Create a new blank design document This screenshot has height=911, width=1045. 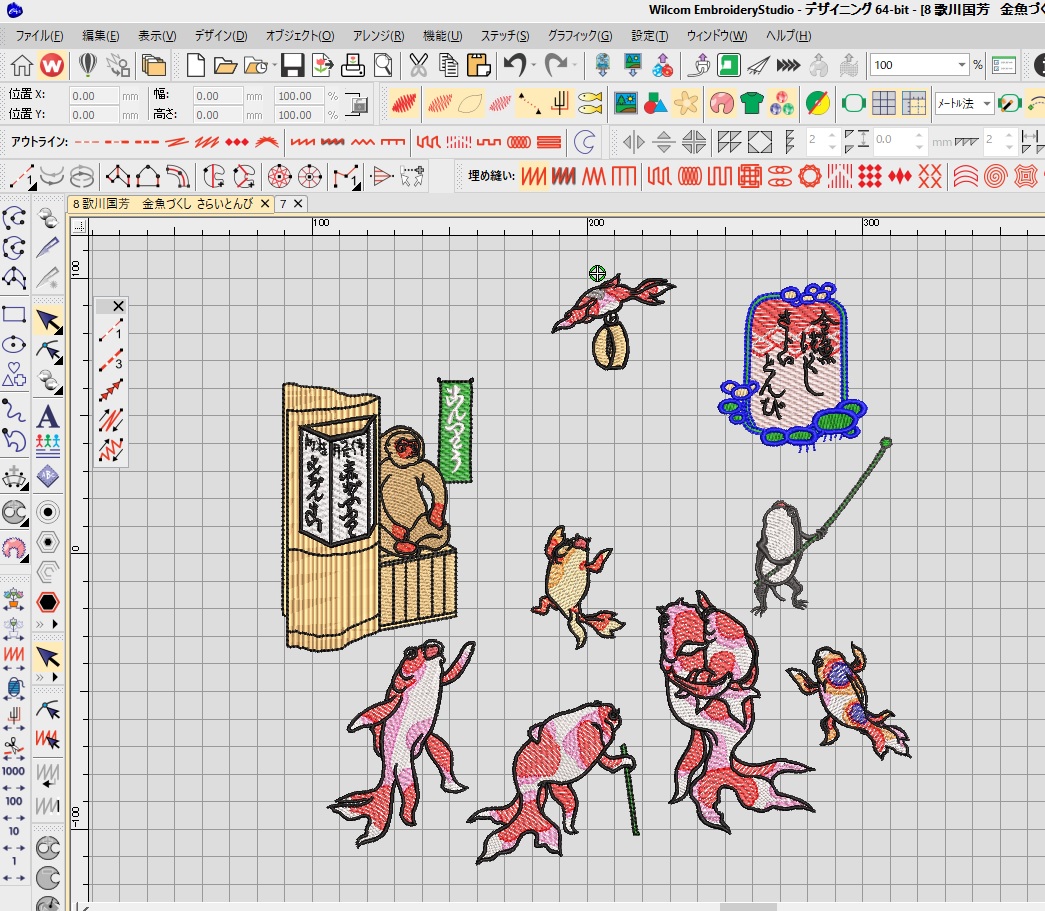click(x=196, y=65)
